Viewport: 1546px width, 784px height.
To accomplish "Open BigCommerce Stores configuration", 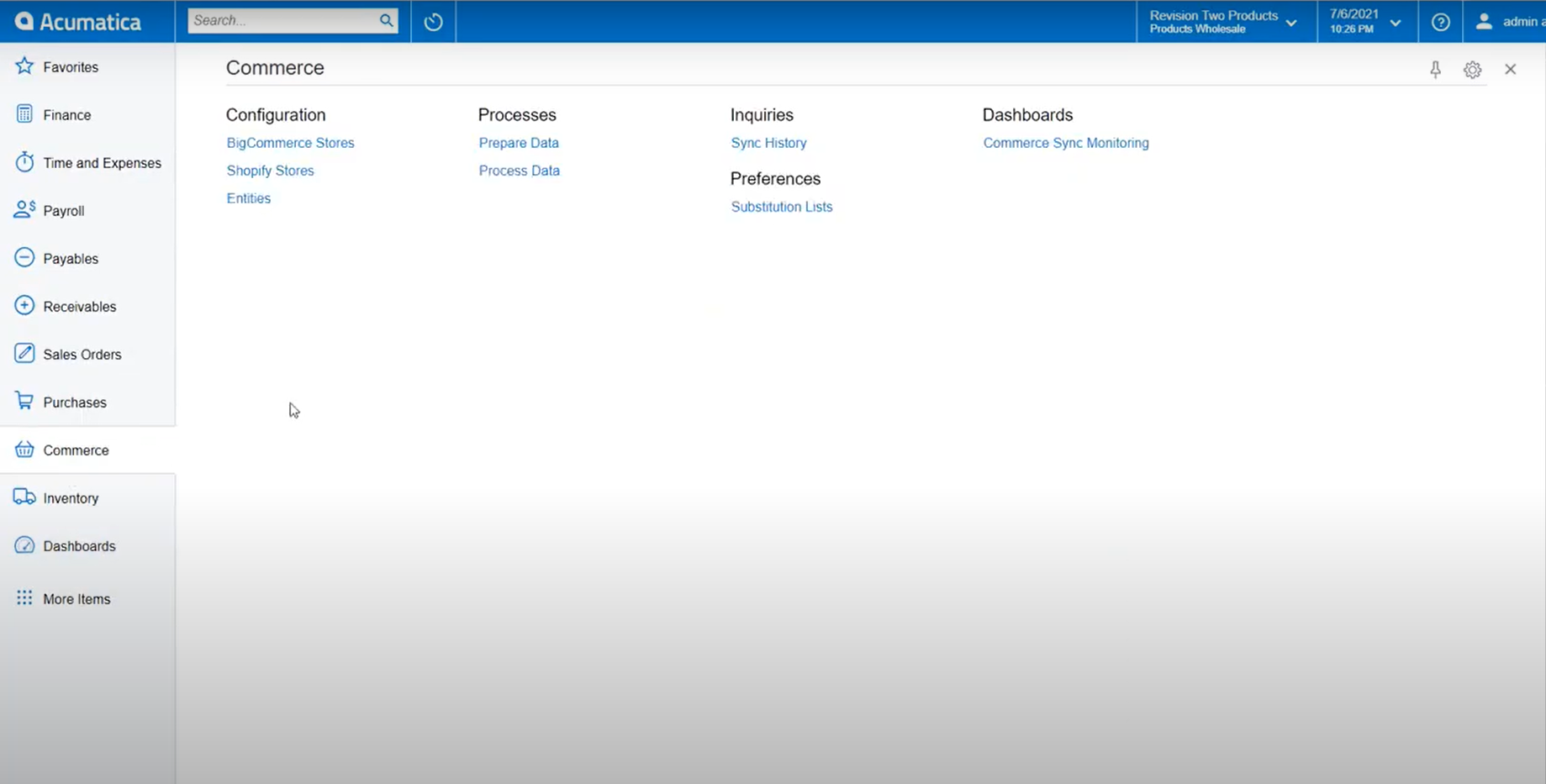I will [290, 143].
